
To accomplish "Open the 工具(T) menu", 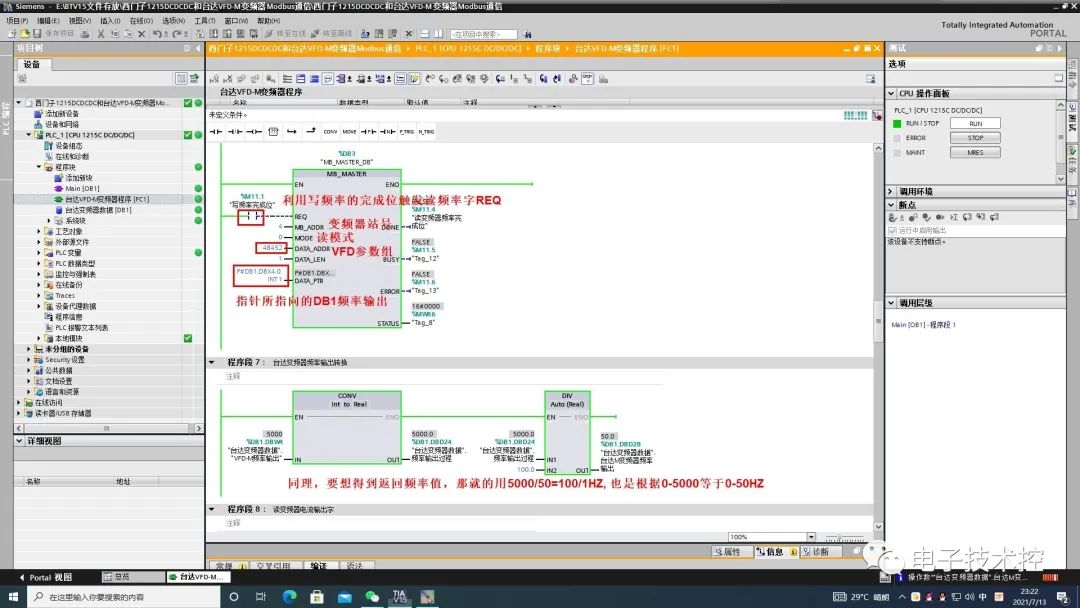I will pos(205,21).
